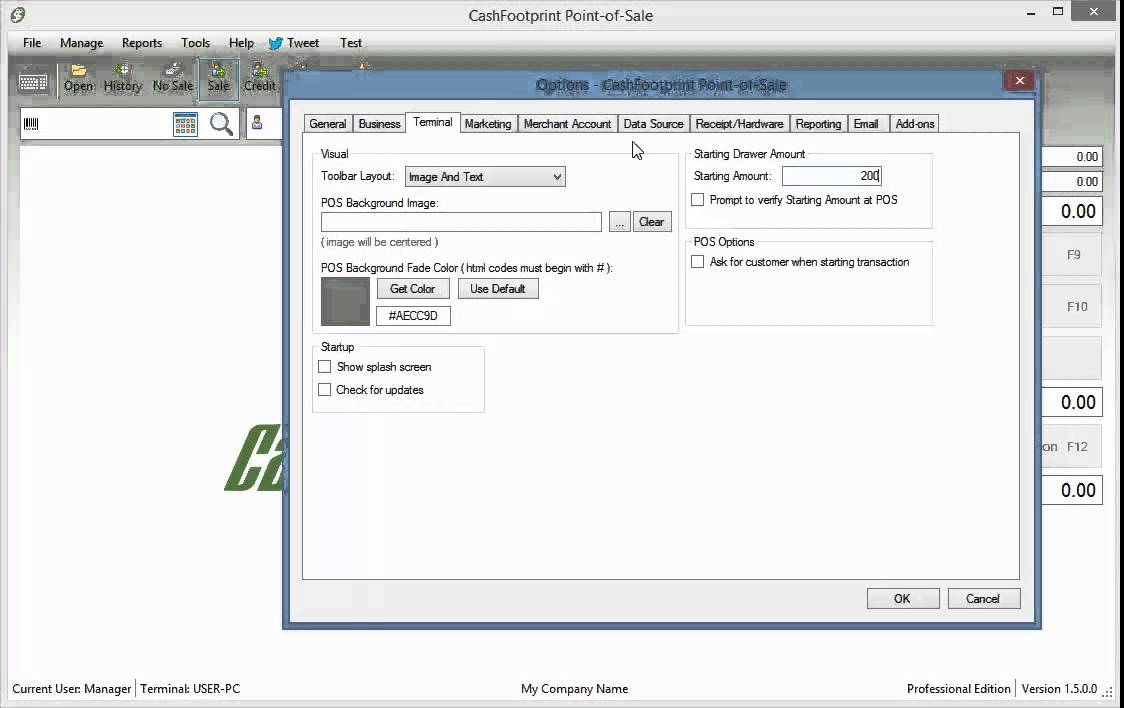Viewport: 1124px width, 708px height.
Task: Click the Clear button
Action: 652,222
